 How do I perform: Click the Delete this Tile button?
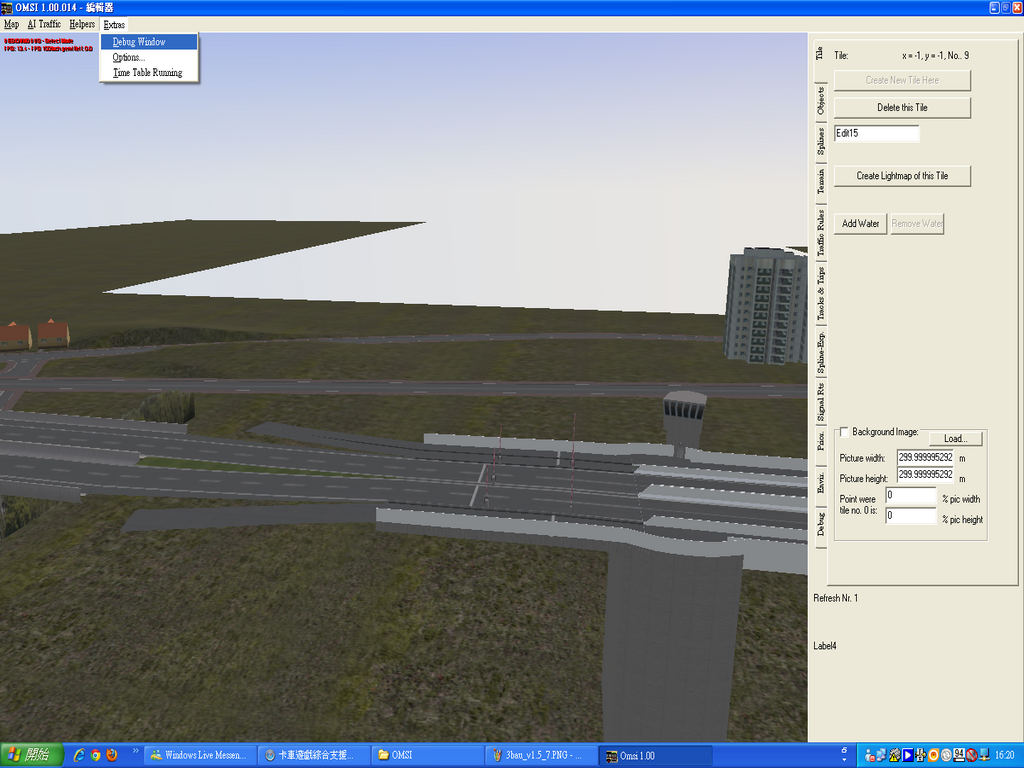tap(902, 108)
